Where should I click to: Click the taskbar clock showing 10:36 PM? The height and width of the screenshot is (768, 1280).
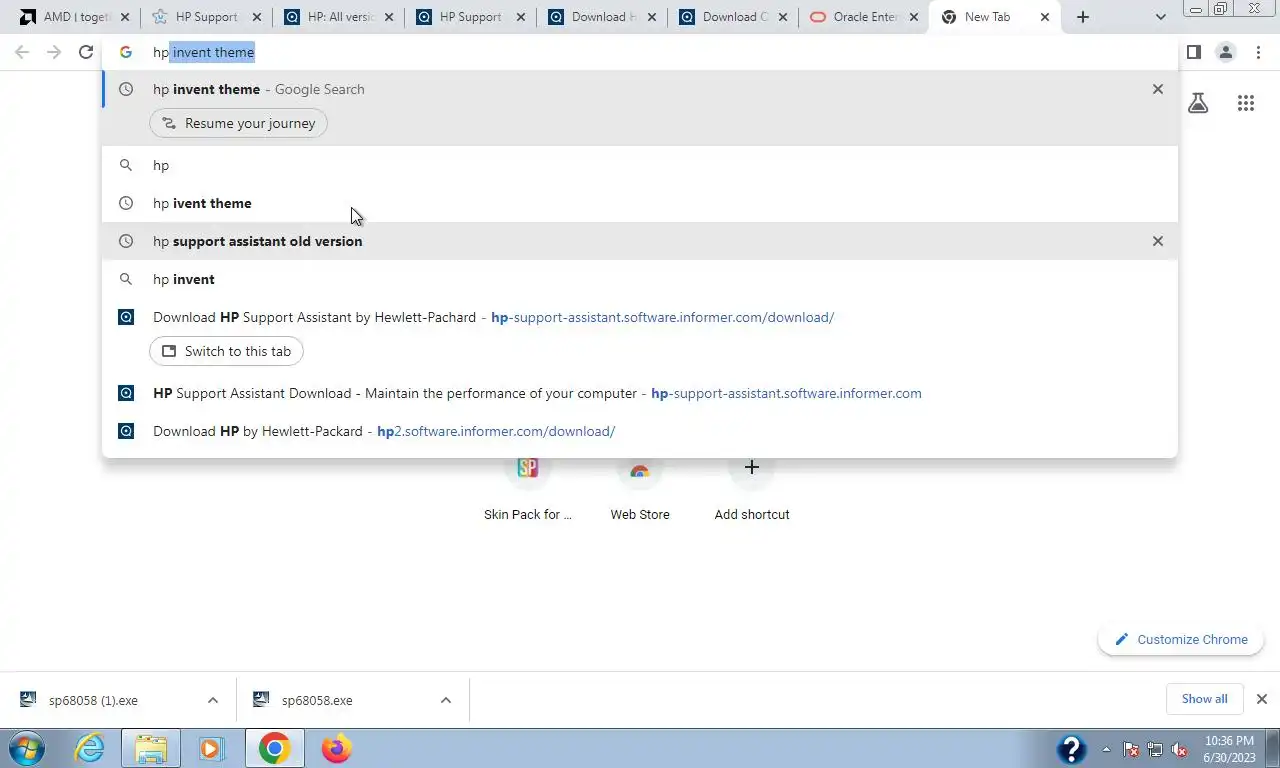tap(1230, 749)
